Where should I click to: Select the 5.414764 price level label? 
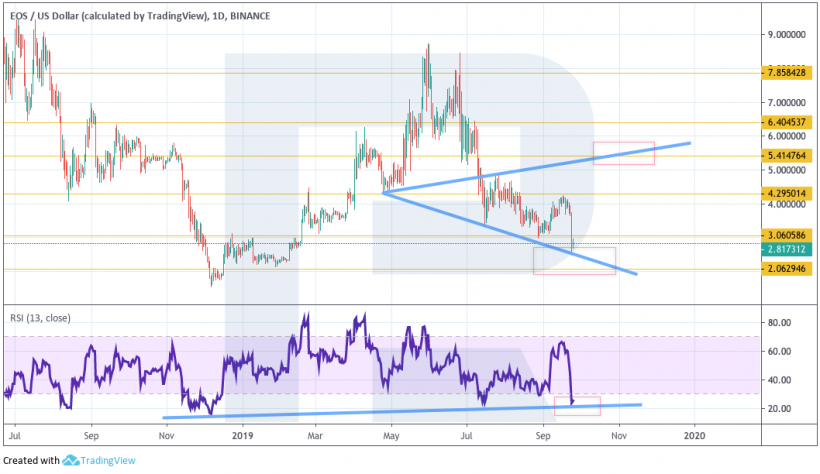coord(784,157)
